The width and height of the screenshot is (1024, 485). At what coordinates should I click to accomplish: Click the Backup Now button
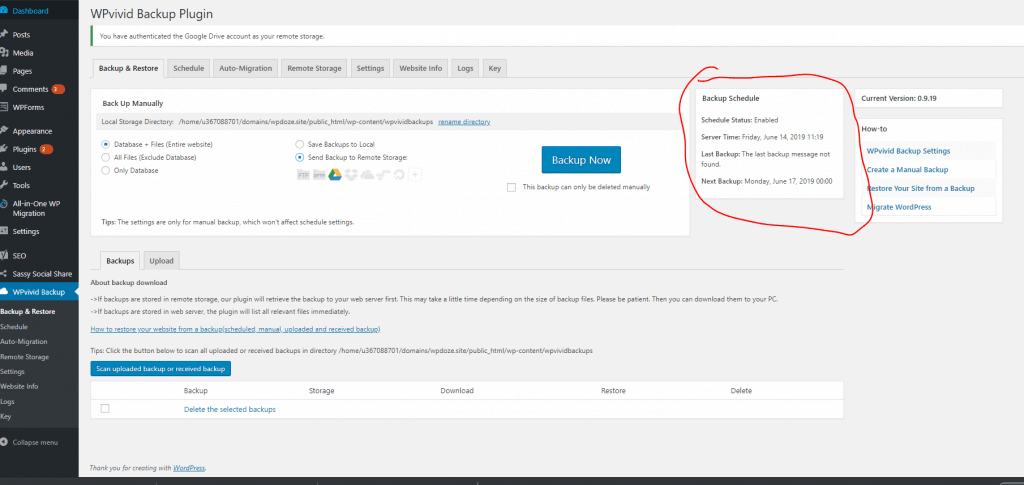[x=581, y=160]
